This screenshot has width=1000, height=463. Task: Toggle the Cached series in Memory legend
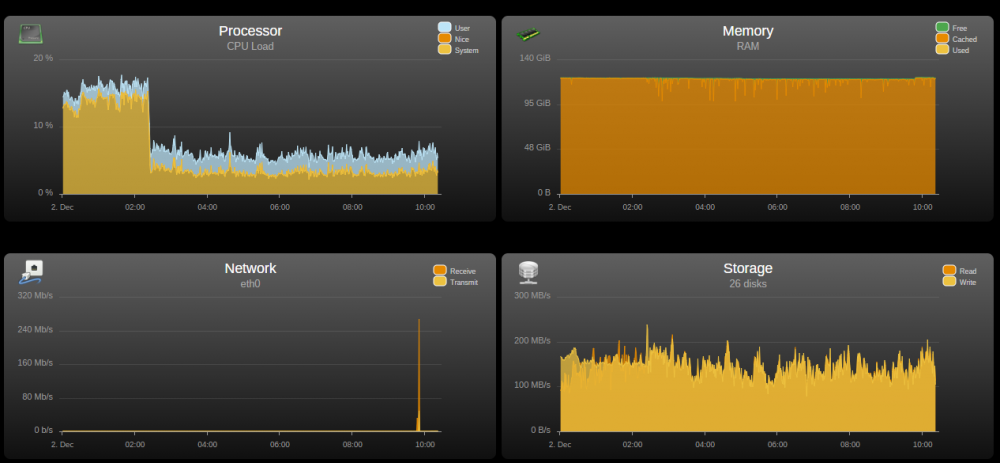[x=956, y=39]
